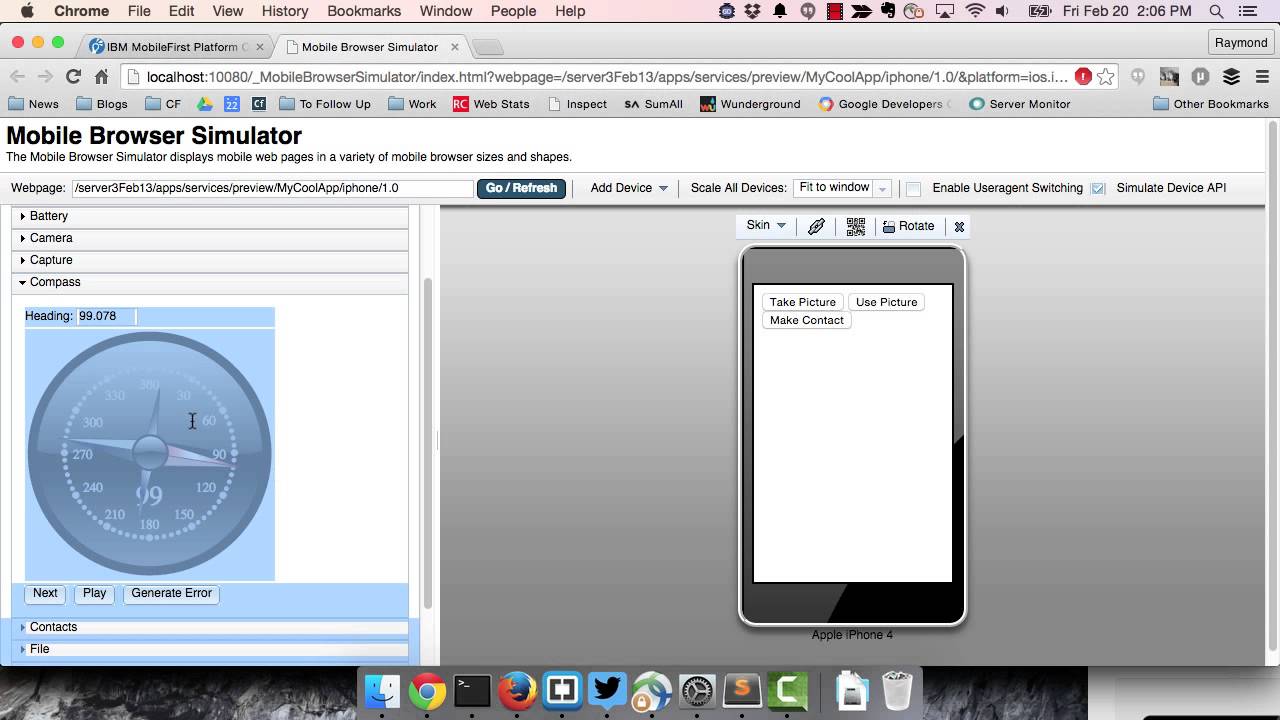The image size is (1280, 720).
Task: Click Generate Error button
Action: point(172,593)
